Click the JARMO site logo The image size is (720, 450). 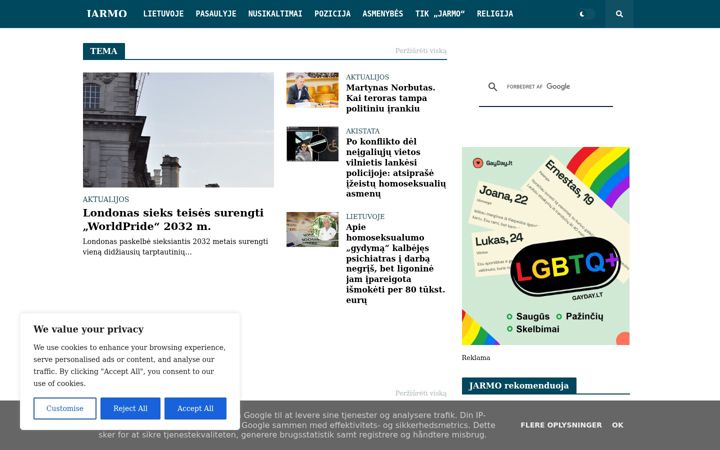tap(107, 14)
